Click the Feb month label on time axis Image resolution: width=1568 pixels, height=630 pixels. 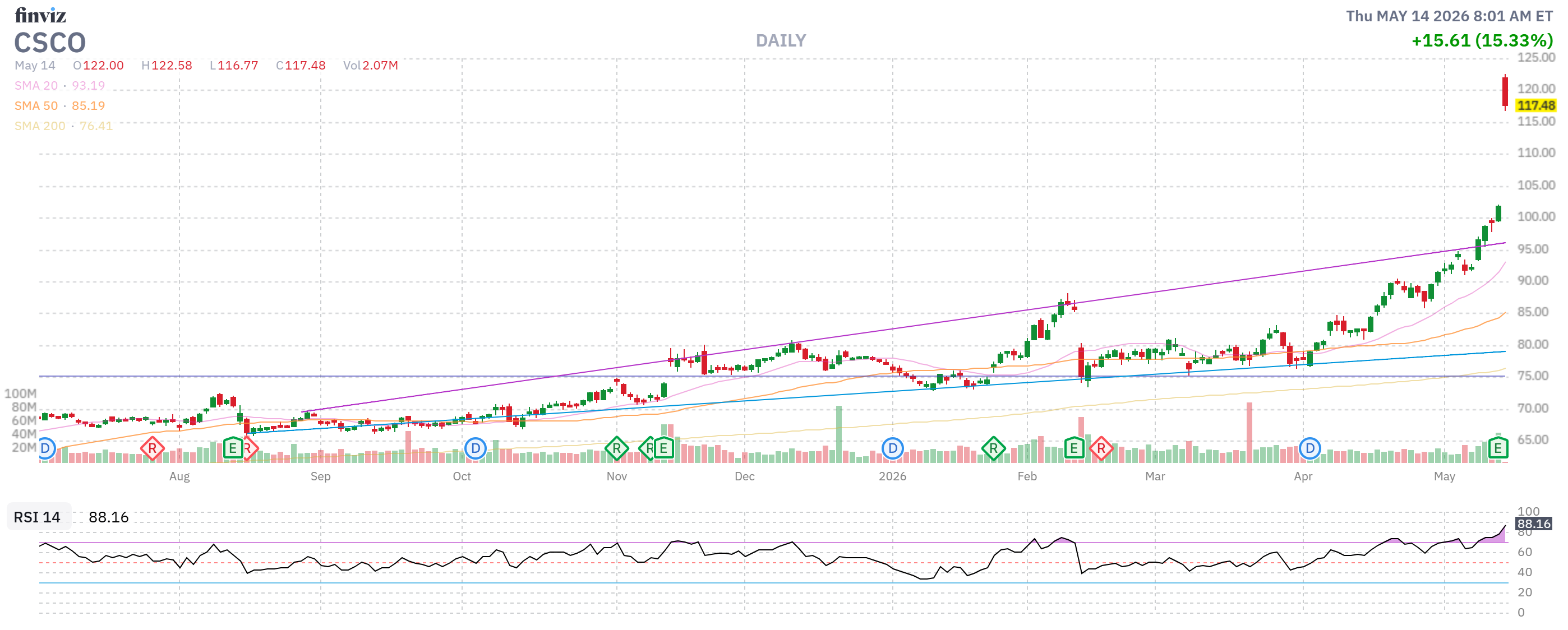tap(1027, 476)
